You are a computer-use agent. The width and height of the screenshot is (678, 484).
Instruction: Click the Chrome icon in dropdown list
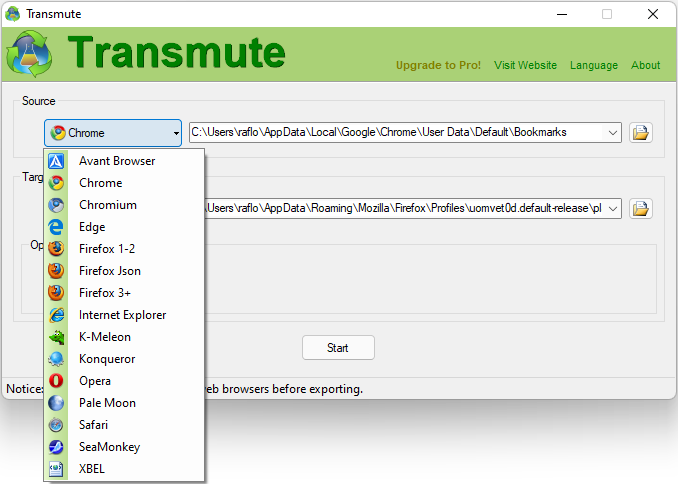[56, 183]
